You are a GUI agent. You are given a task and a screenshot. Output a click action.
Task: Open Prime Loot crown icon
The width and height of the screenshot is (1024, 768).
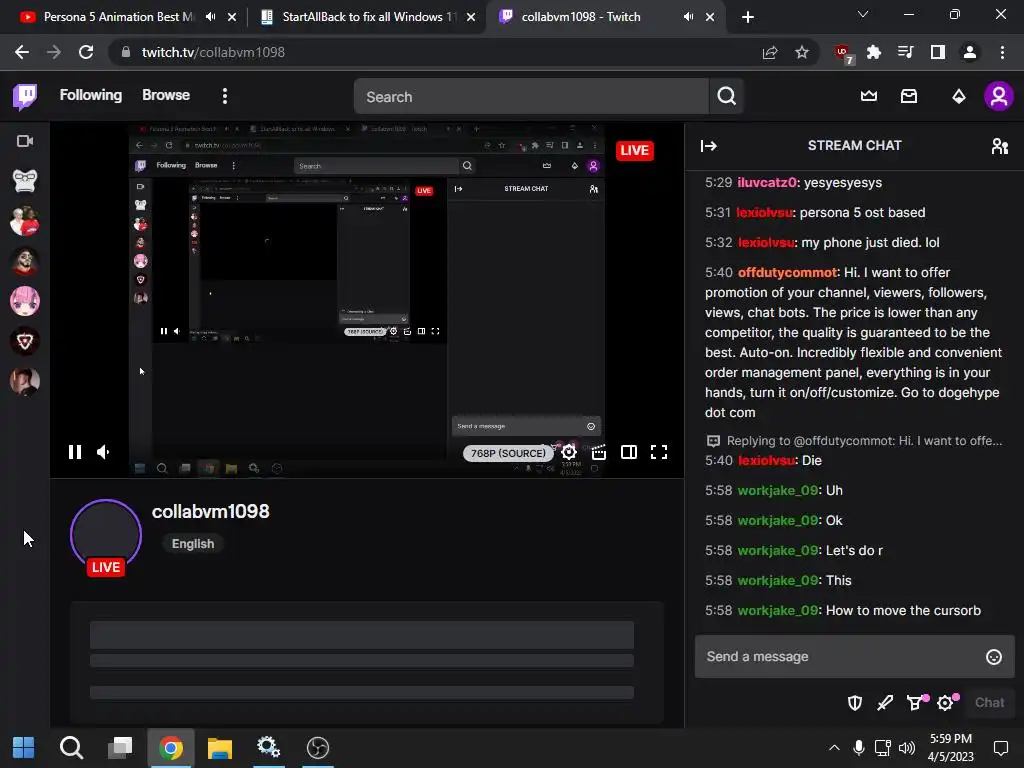(869, 96)
